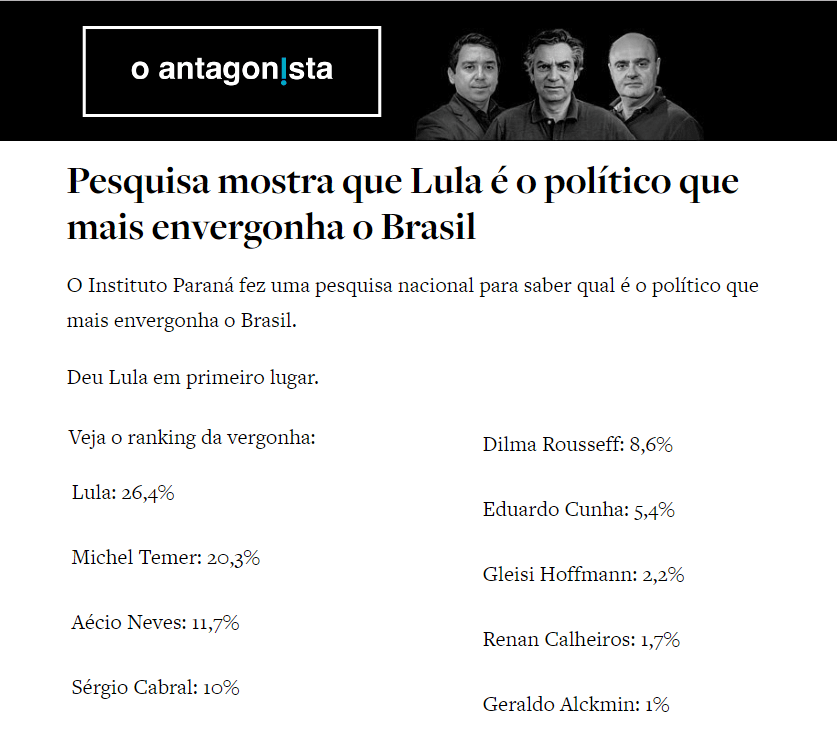
Task: Click the Instituto Paraná intro paragraph
Action: click(x=412, y=304)
